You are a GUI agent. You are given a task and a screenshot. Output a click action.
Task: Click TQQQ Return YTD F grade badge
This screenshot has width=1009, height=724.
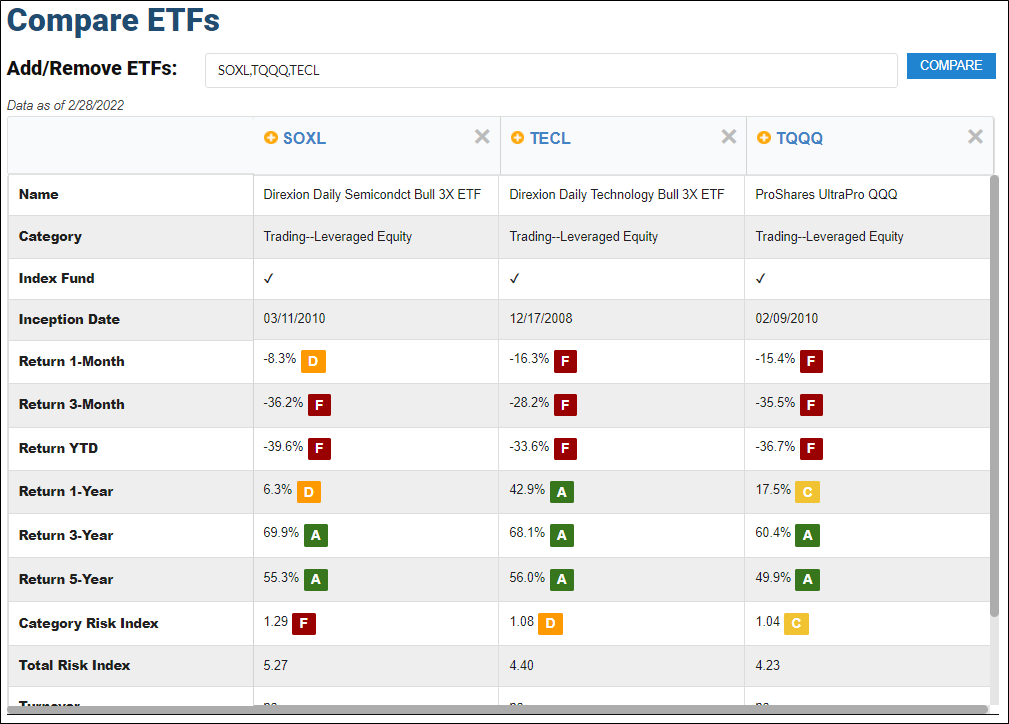click(811, 449)
